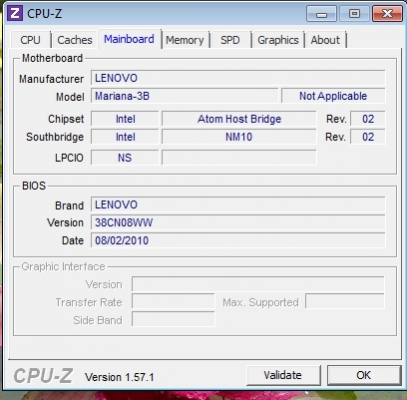Viewport: 407px width, 400px height.
Task: Switch to the CPU tab
Action: coord(30,40)
